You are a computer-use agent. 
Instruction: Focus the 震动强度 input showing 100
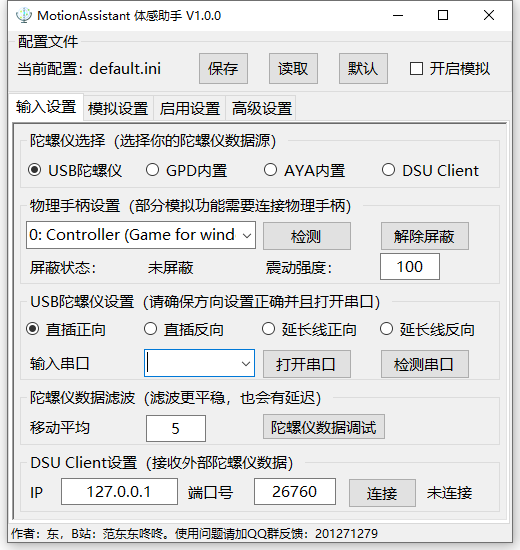[409, 267]
